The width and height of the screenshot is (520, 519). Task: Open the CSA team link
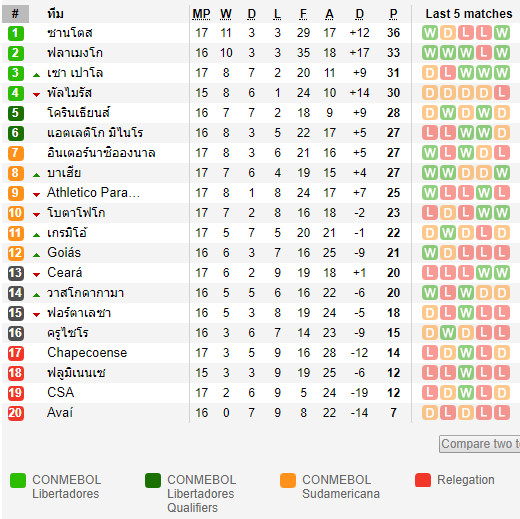[60, 393]
